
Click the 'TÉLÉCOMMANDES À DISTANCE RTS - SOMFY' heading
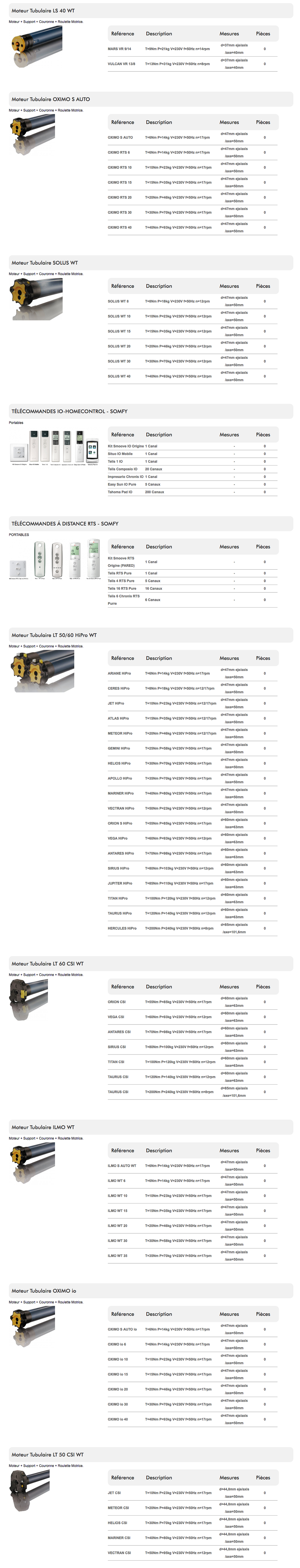click(65, 524)
